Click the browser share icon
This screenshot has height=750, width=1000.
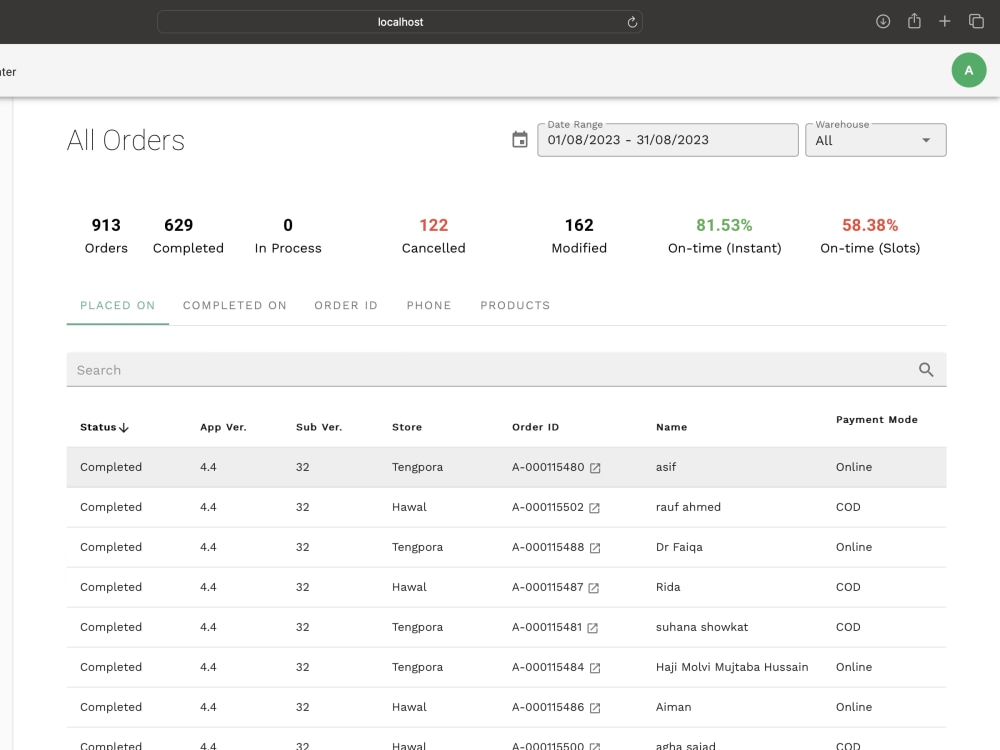click(914, 21)
